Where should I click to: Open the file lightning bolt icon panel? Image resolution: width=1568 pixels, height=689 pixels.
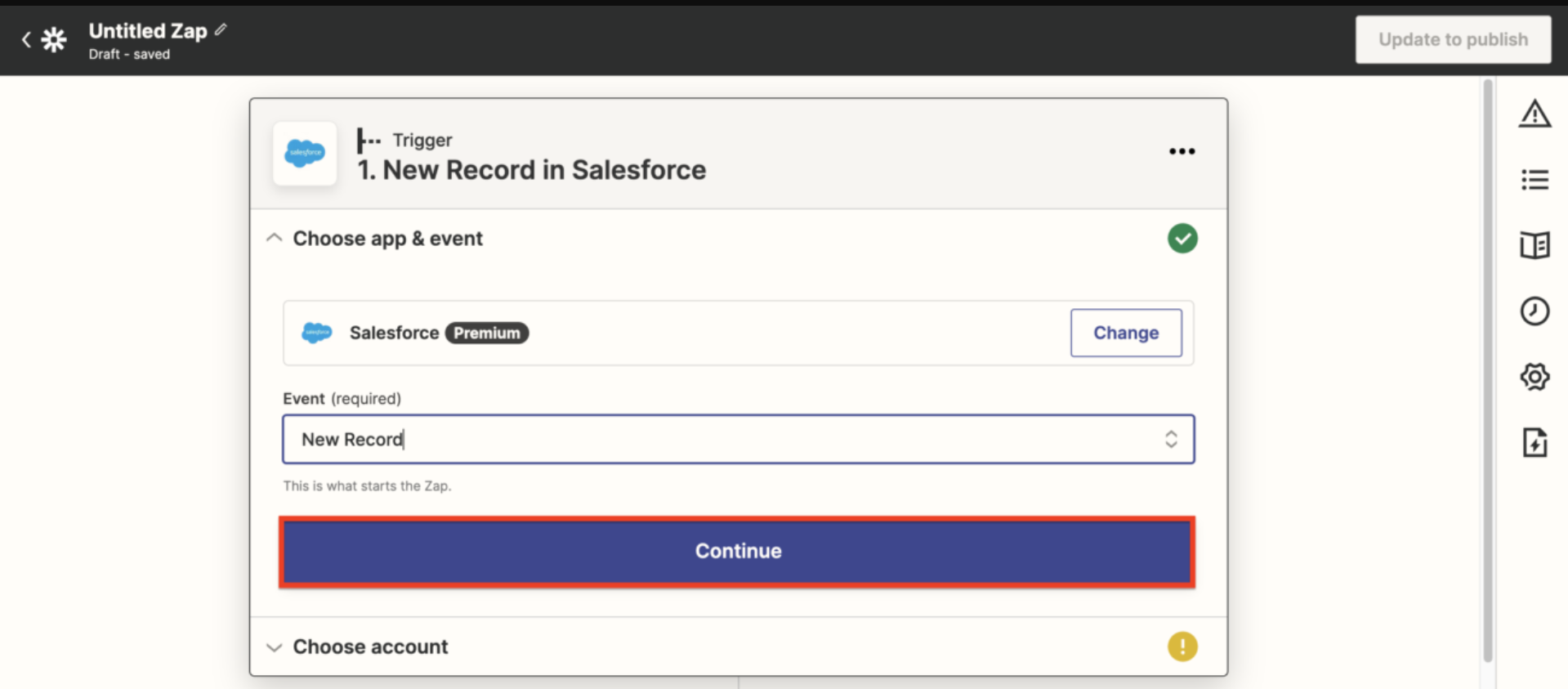point(1534,442)
